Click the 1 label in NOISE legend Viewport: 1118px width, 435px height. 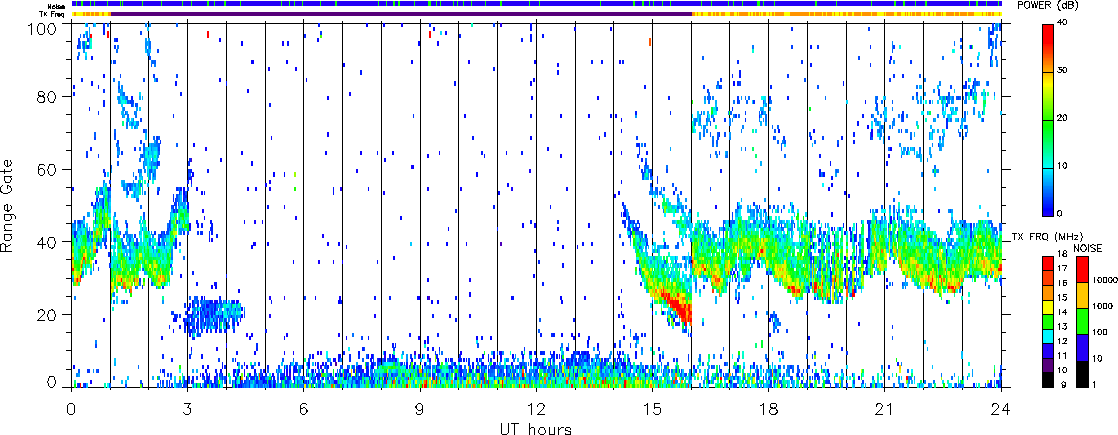click(x=1094, y=384)
